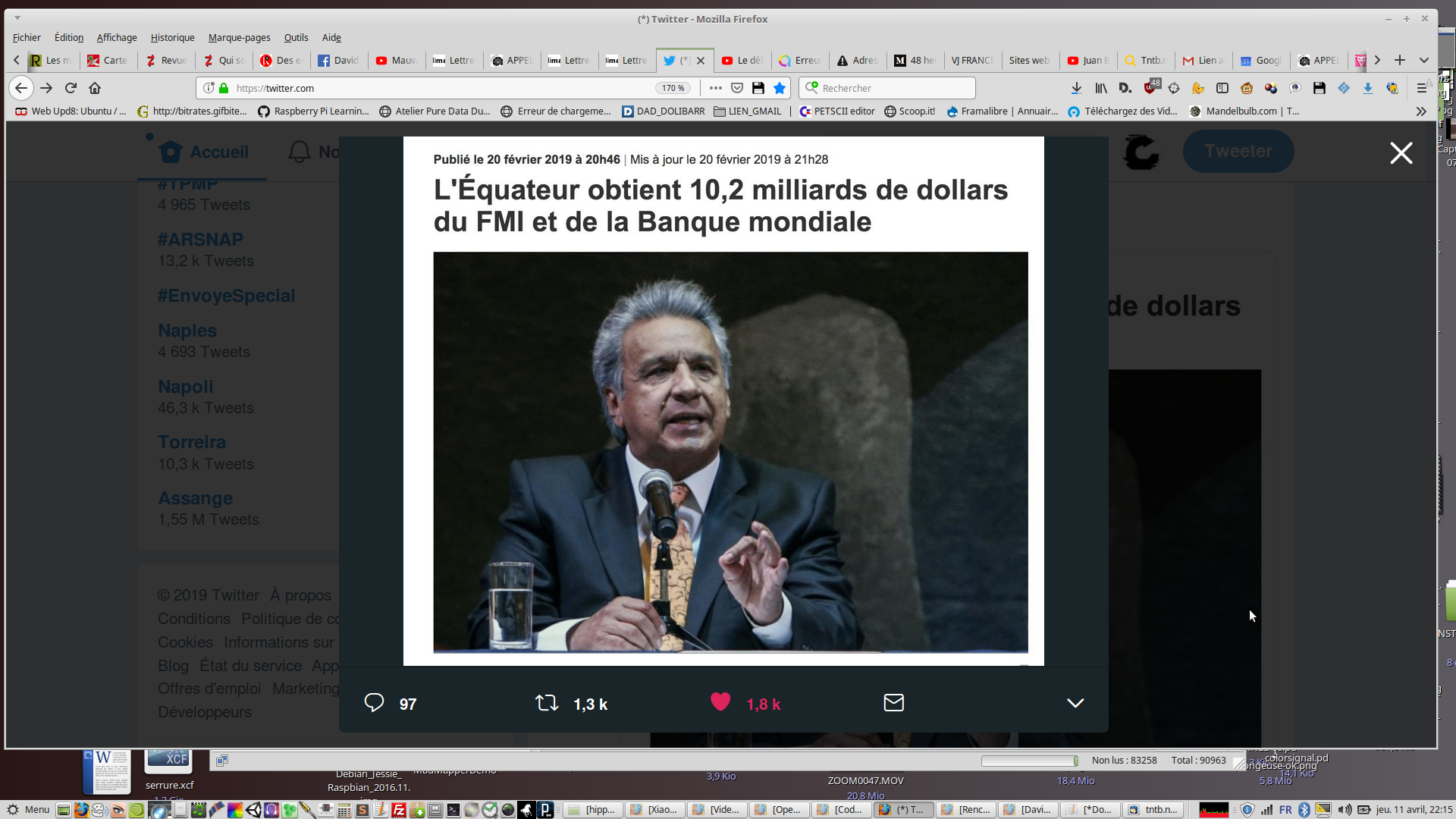Open the Marque-pages menu

(239, 37)
